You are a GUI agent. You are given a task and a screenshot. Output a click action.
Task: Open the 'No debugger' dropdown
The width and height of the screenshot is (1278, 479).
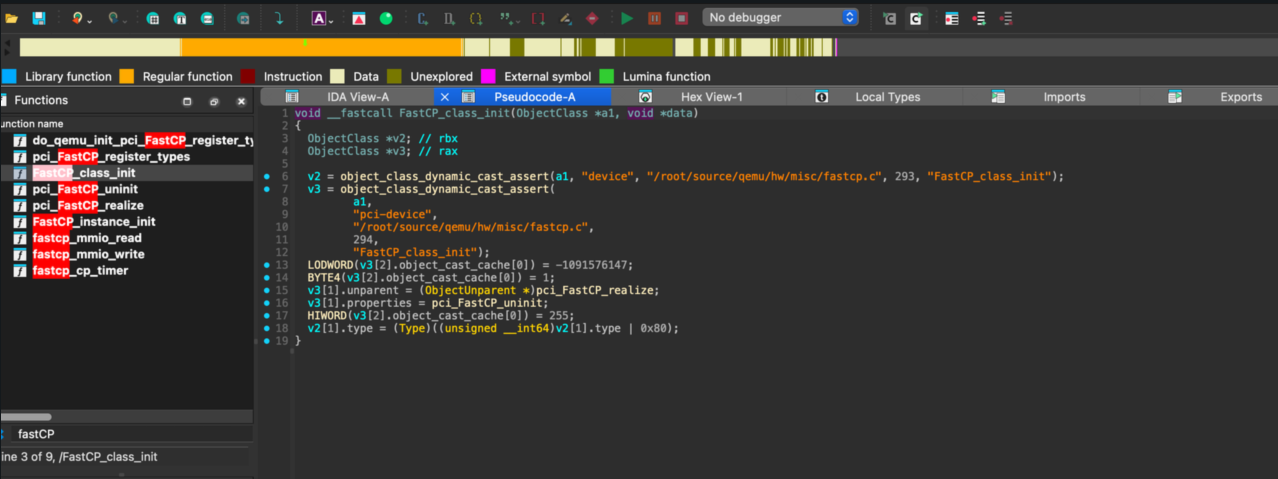[x=781, y=17]
